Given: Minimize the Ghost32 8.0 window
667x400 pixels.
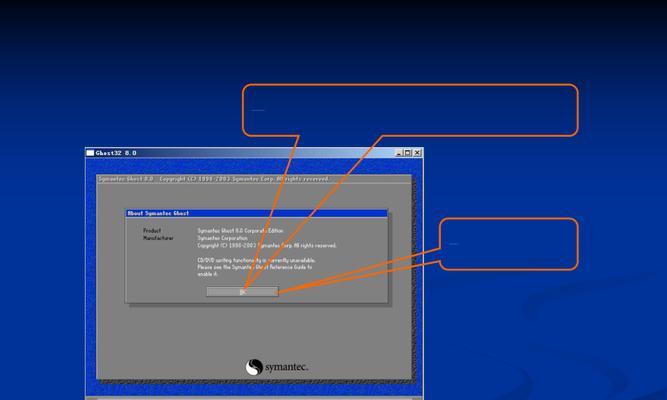Looking at the screenshot, I should tap(399, 153).
